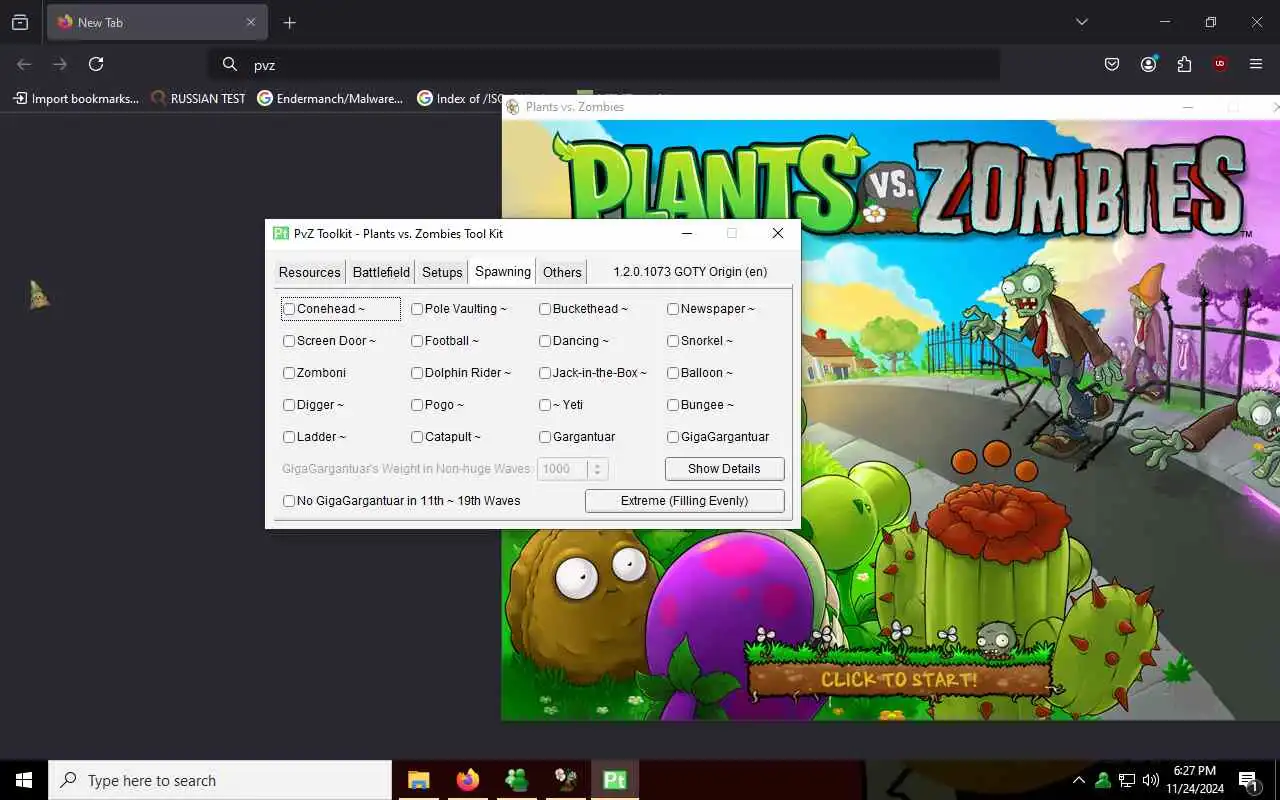Open a new browser tab
1280x800 pixels.
coord(289,22)
